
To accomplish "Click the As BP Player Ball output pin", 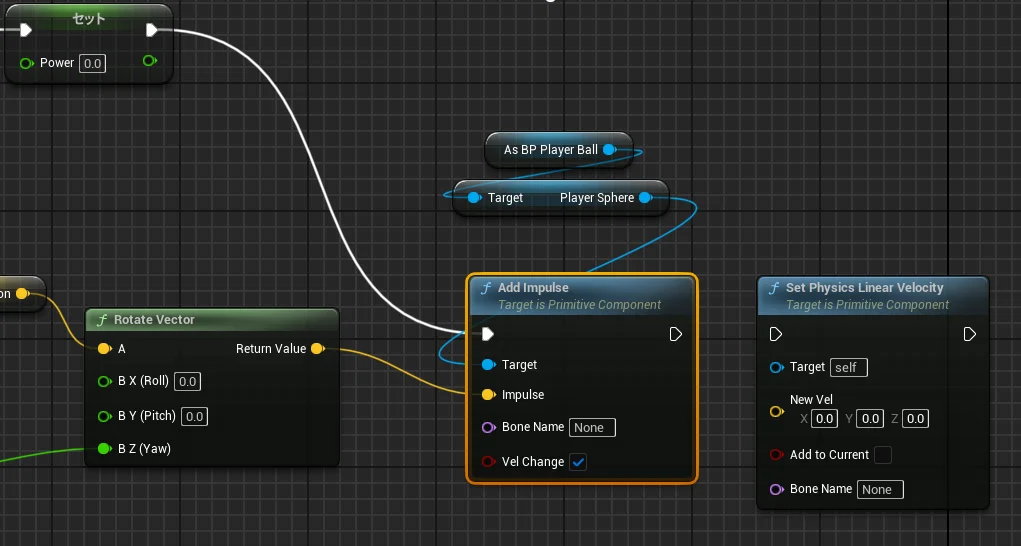I will point(608,150).
